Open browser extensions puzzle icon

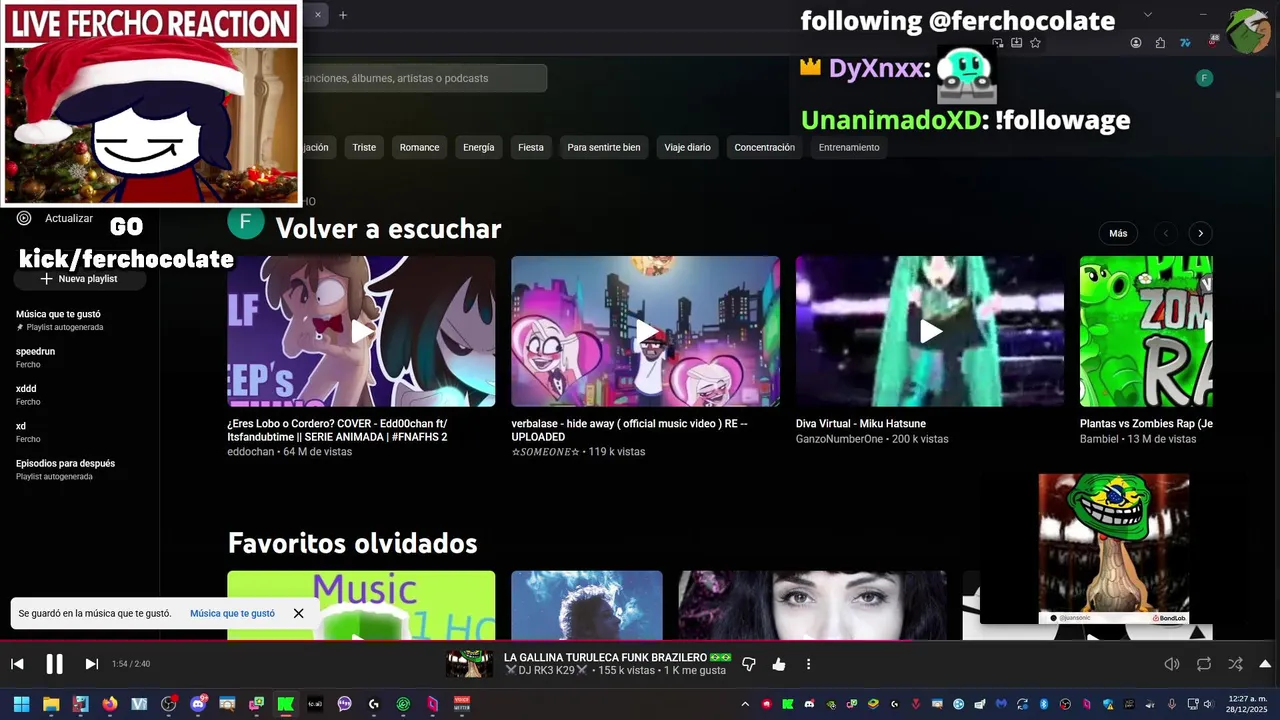click(x=1160, y=43)
